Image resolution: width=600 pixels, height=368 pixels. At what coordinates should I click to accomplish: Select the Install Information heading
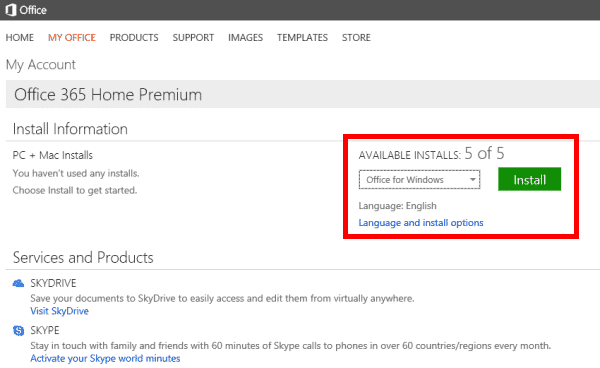tap(70, 129)
